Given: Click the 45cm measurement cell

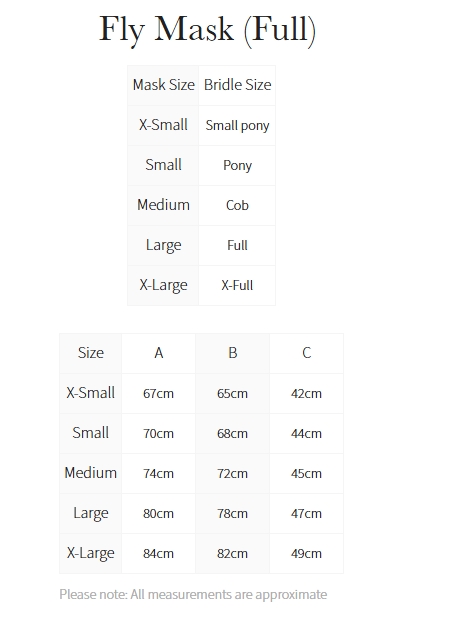Looking at the screenshot, I should click(x=306, y=473).
